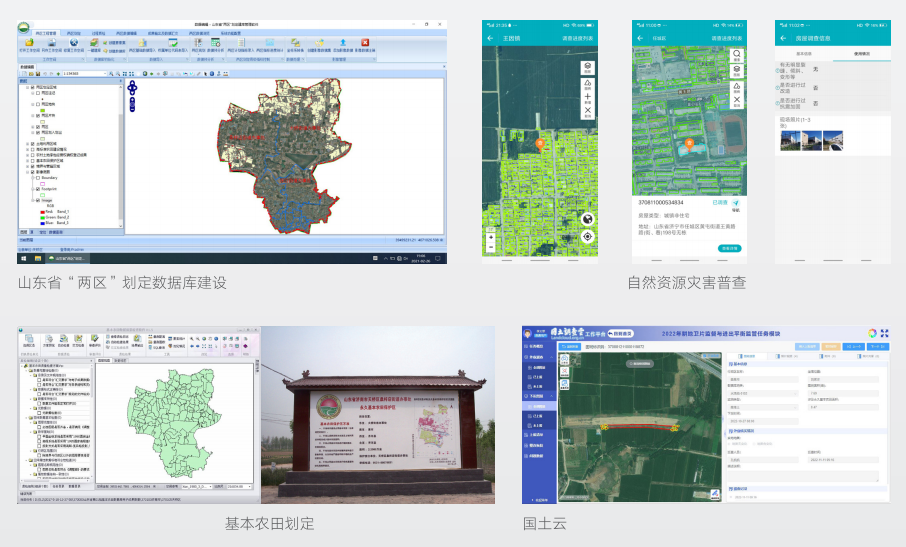
Task: Toggle the Image layer checkbox
Action: [36, 200]
